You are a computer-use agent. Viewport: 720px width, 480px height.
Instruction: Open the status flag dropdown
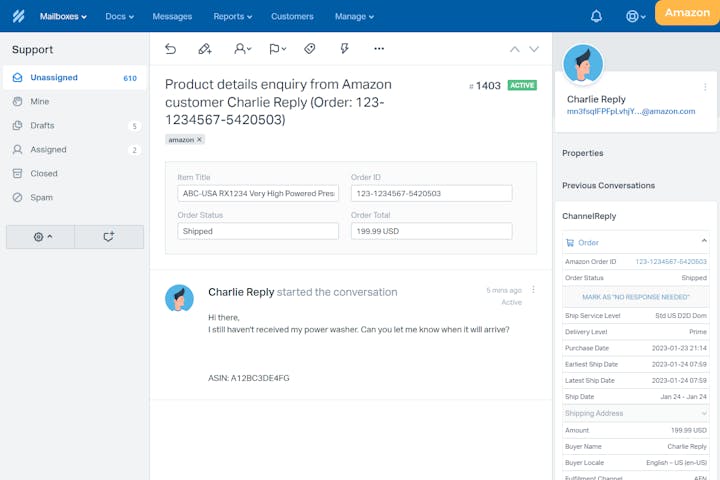point(277,48)
